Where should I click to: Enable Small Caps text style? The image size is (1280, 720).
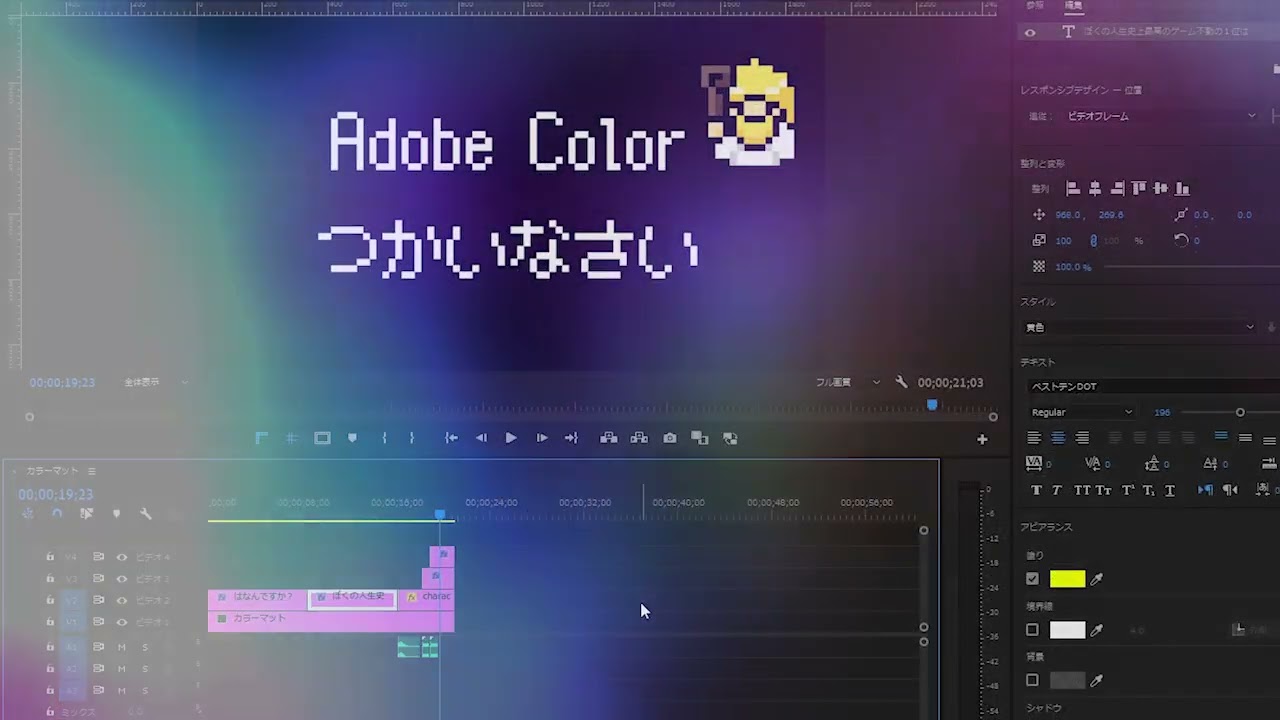(1104, 490)
